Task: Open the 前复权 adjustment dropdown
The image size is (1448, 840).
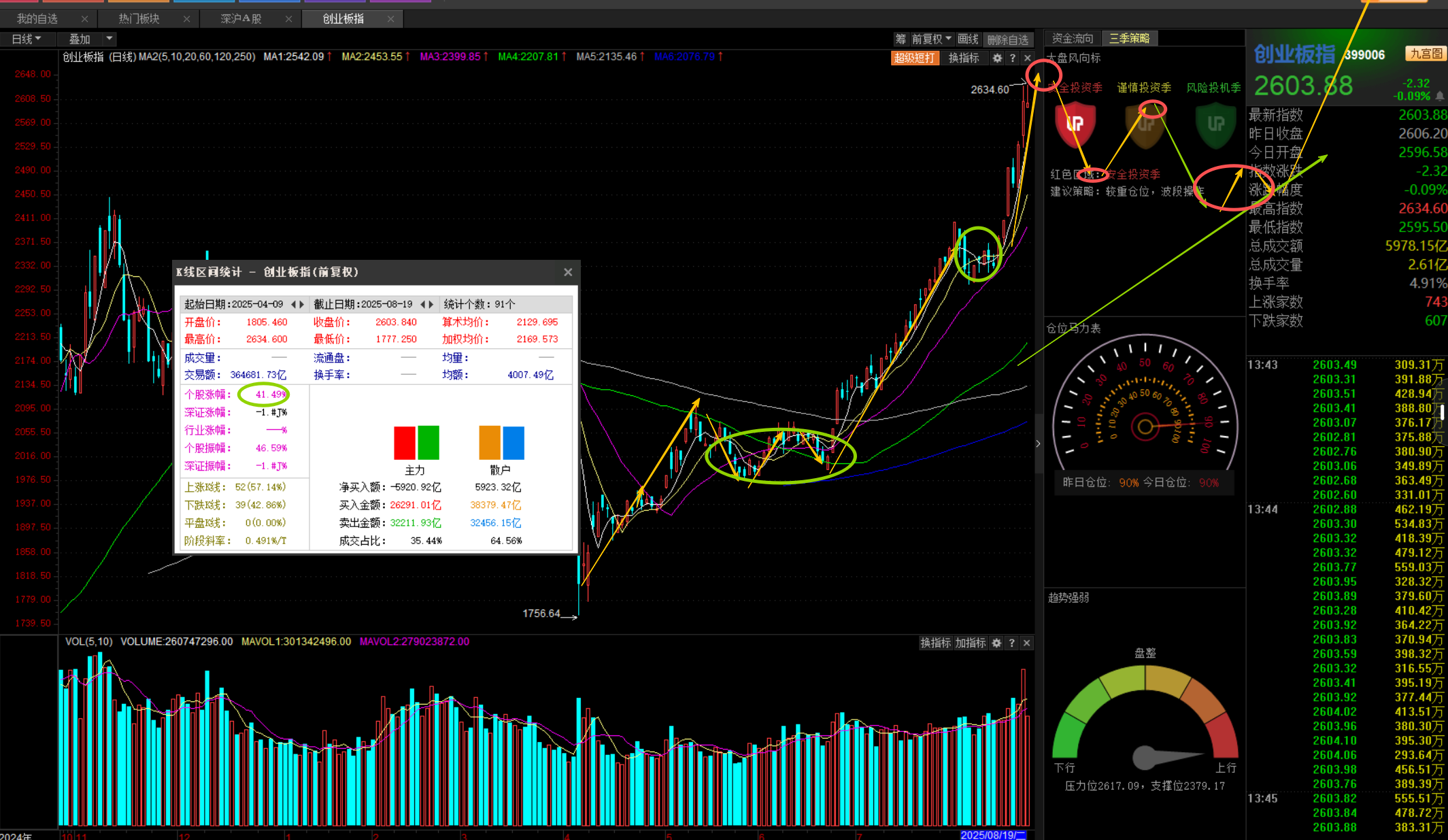Action: click(931, 39)
